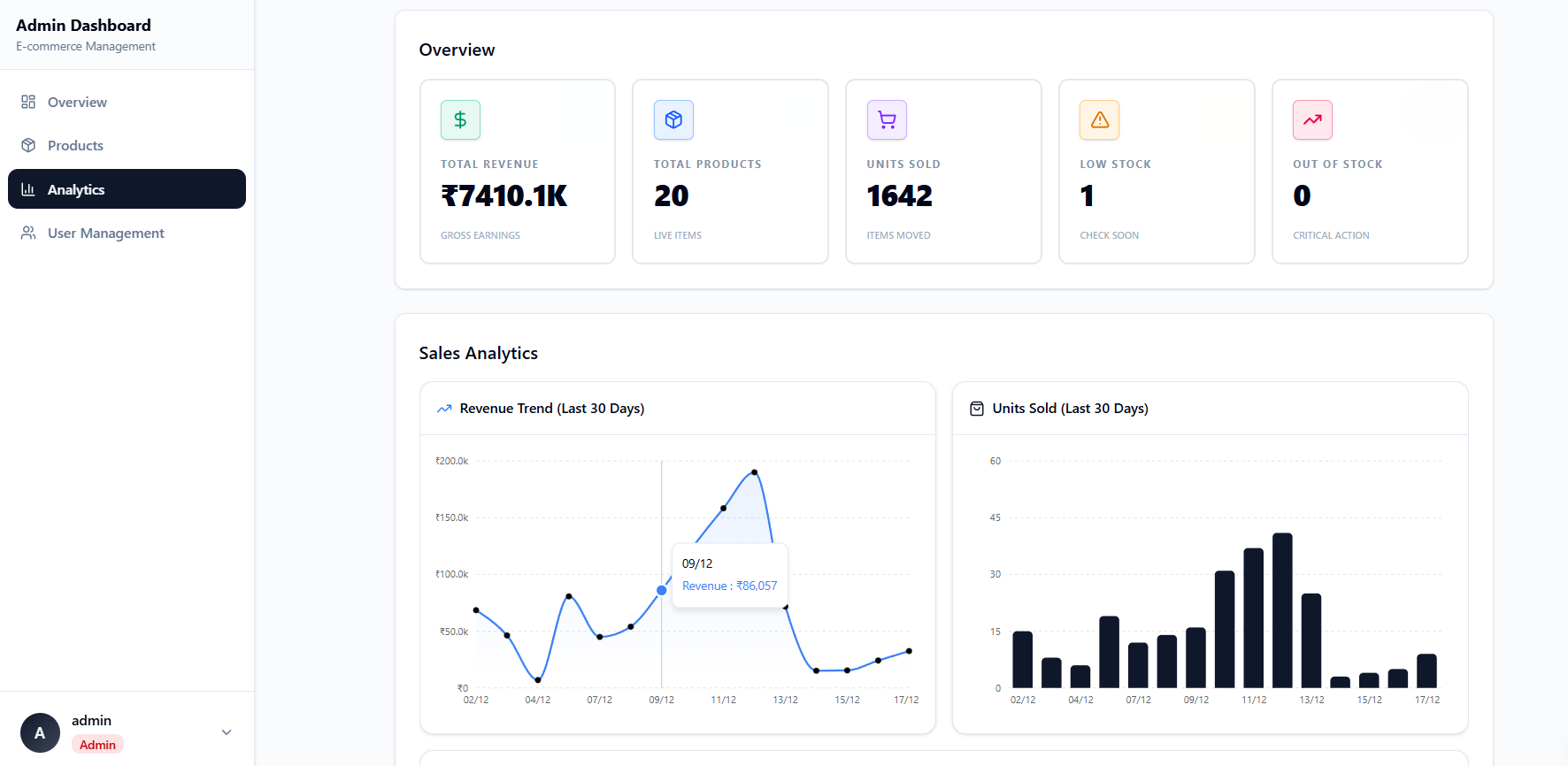Click the tallest bar in Units Sold chart
This screenshot has height=766, width=1568.
(1282, 610)
